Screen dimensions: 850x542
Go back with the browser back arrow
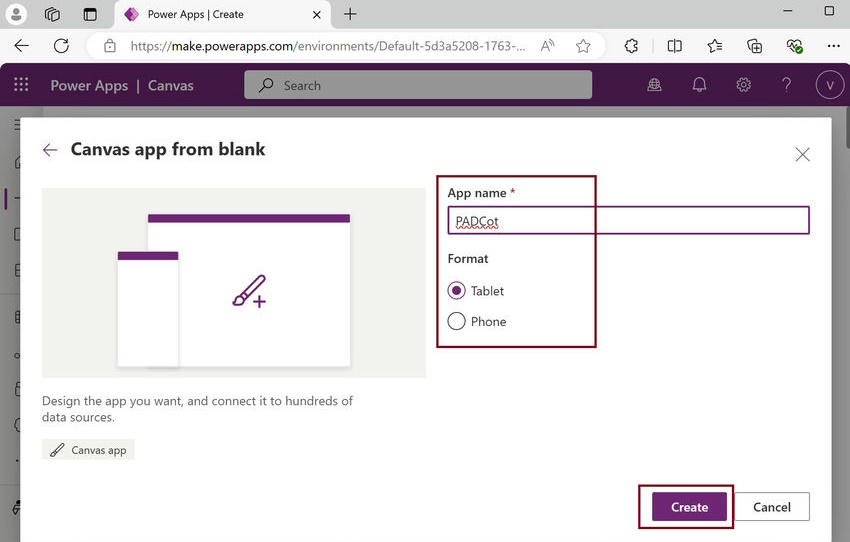(22, 46)
